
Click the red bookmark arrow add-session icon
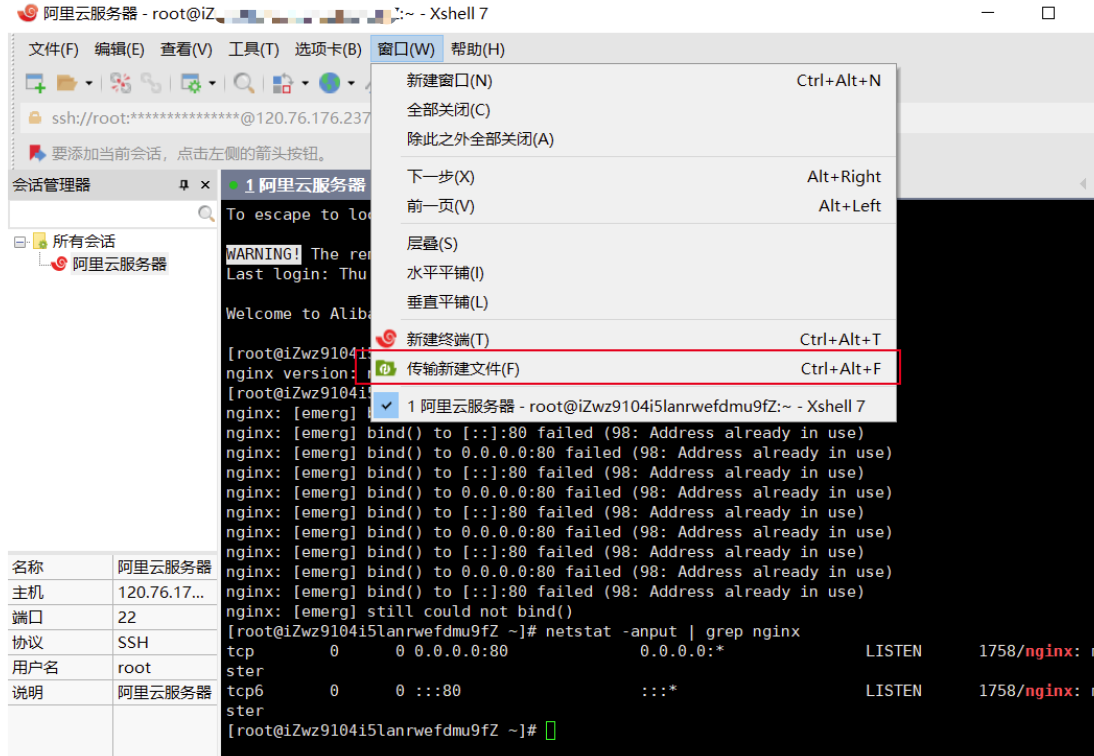click(x=36, y=153)
